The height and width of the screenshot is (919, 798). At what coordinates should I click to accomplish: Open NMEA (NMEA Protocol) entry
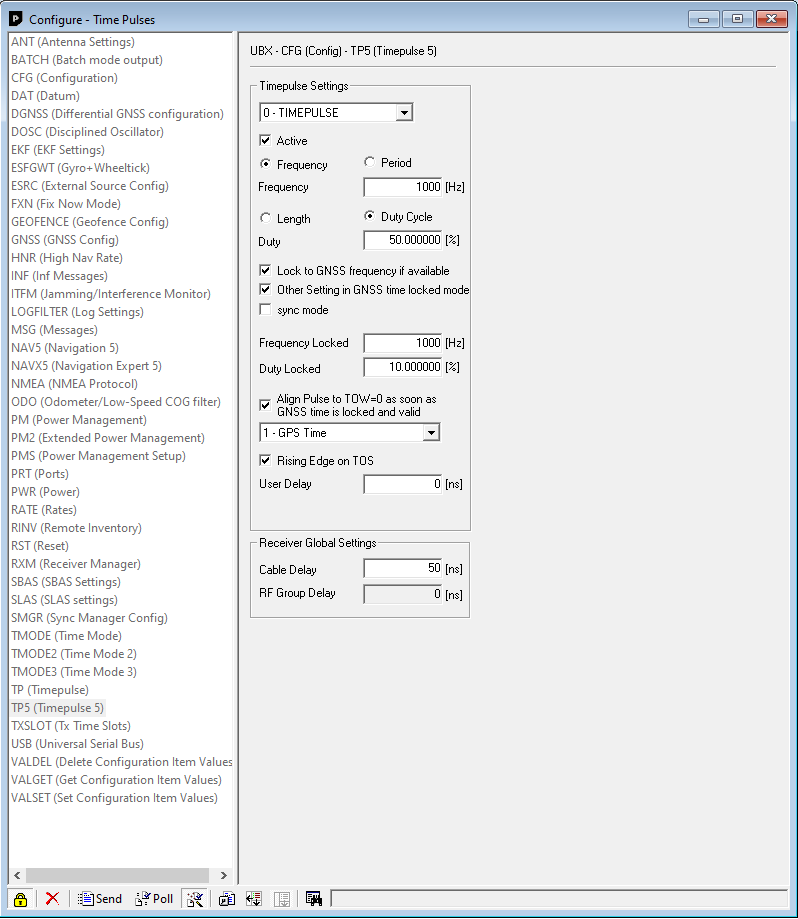point(74,384)
